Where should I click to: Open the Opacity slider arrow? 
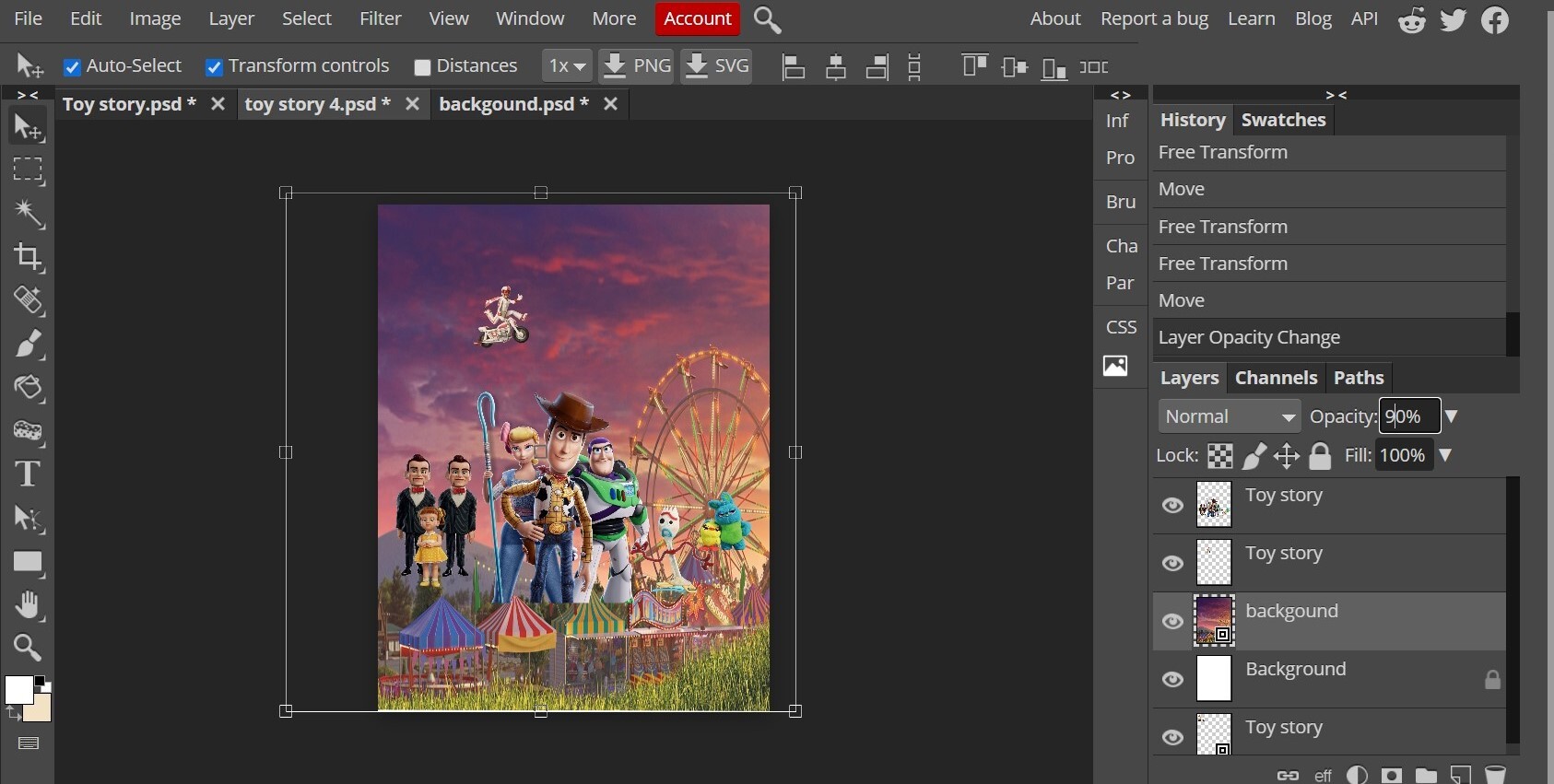click(1451, 416)
